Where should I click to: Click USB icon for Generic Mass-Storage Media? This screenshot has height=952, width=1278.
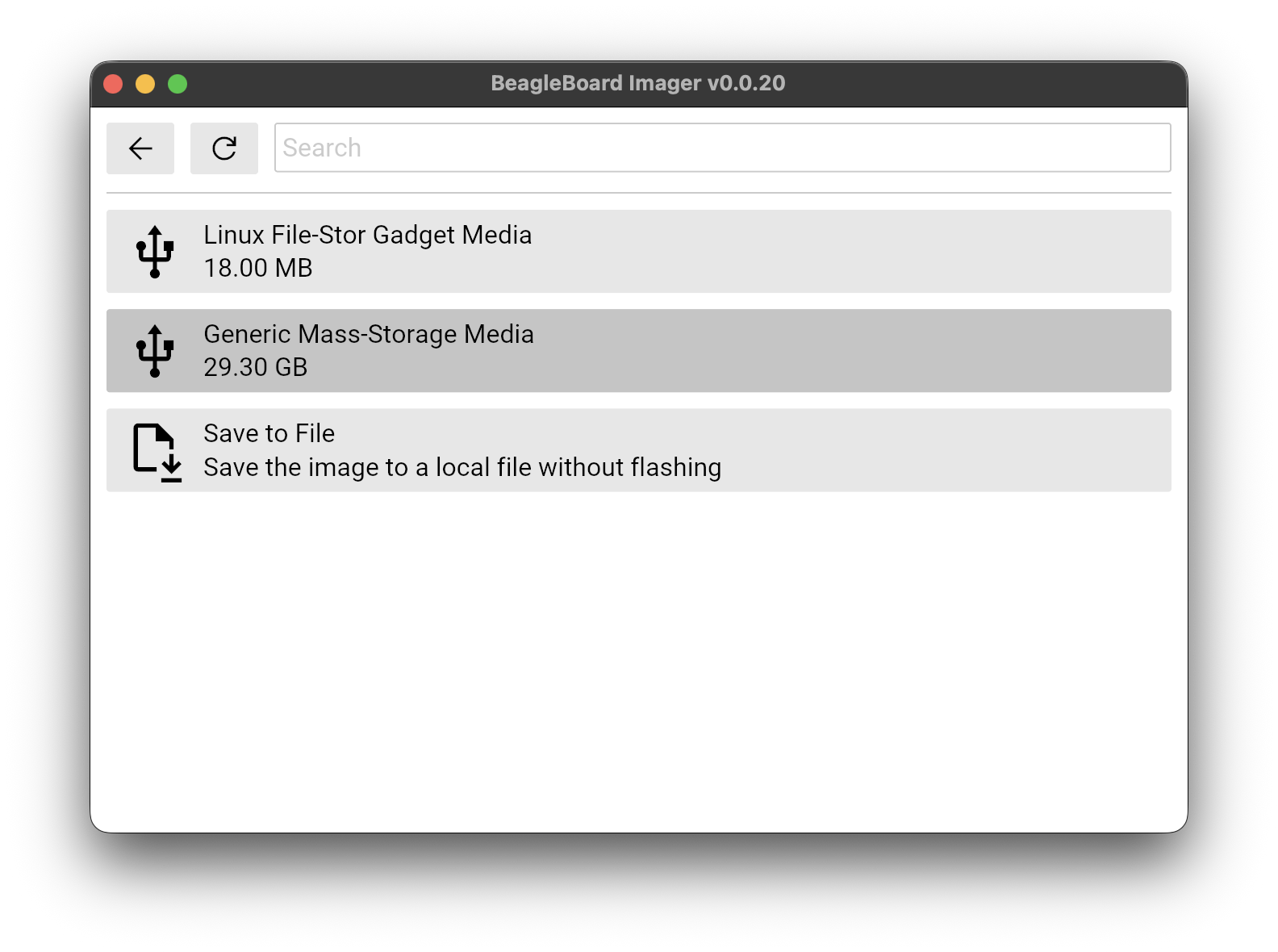click(x=155, y=351)
